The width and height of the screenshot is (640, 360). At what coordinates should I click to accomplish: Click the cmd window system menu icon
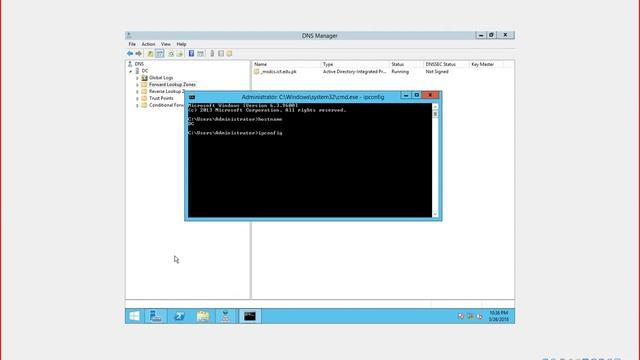pos(192,97)
